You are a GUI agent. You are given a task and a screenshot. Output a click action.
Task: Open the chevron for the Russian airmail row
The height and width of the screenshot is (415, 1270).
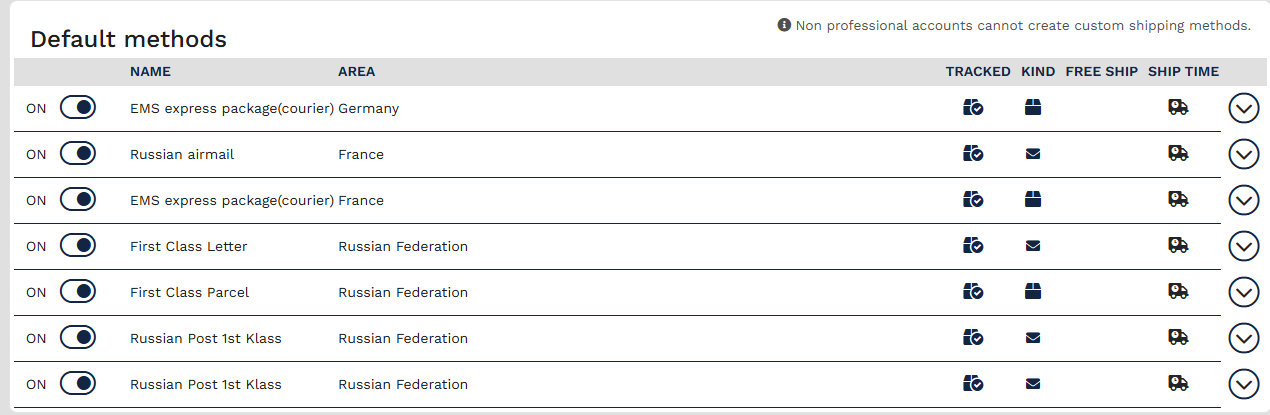click(x=1243, y=154)
